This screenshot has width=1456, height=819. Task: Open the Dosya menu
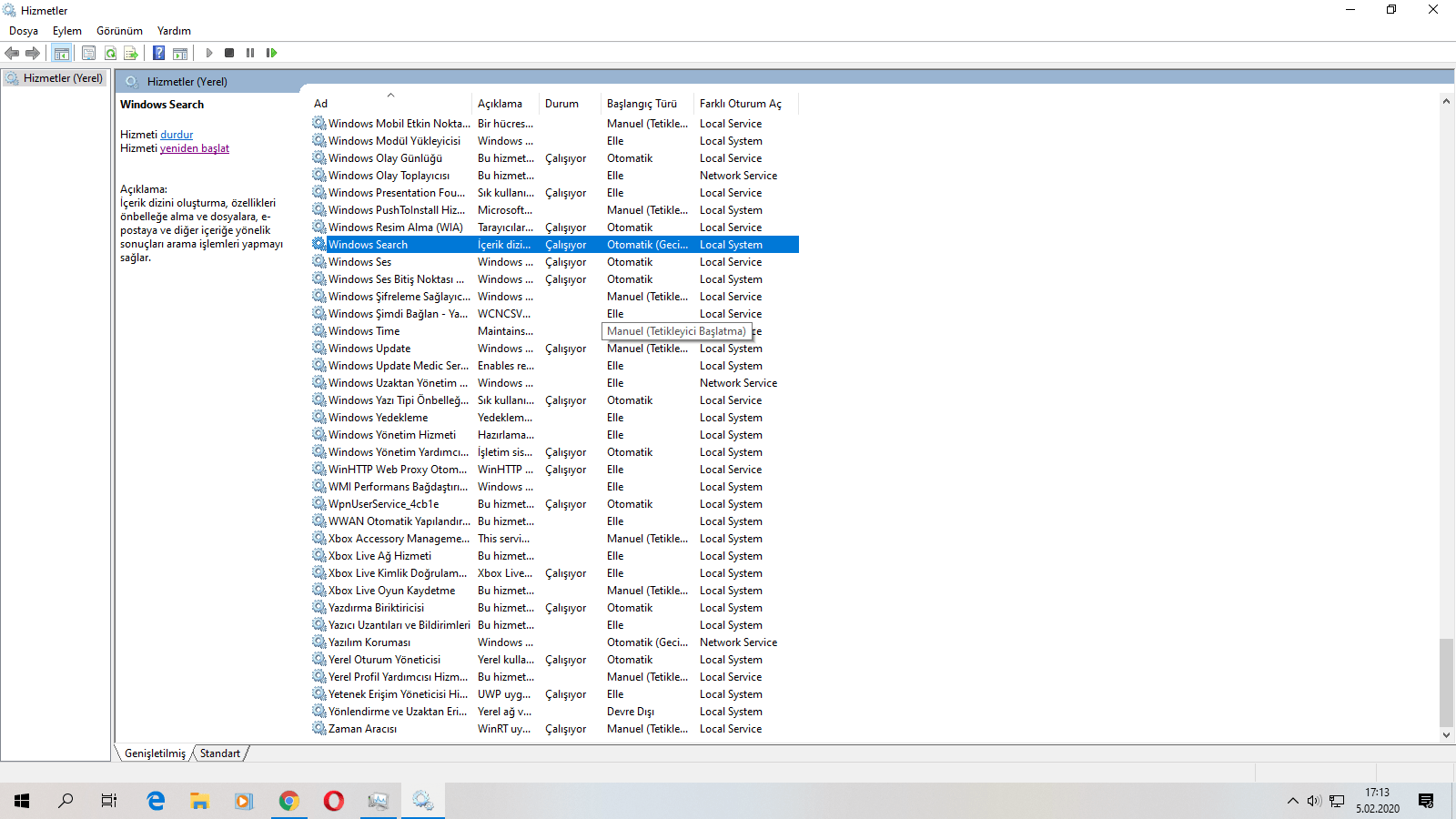24,31
